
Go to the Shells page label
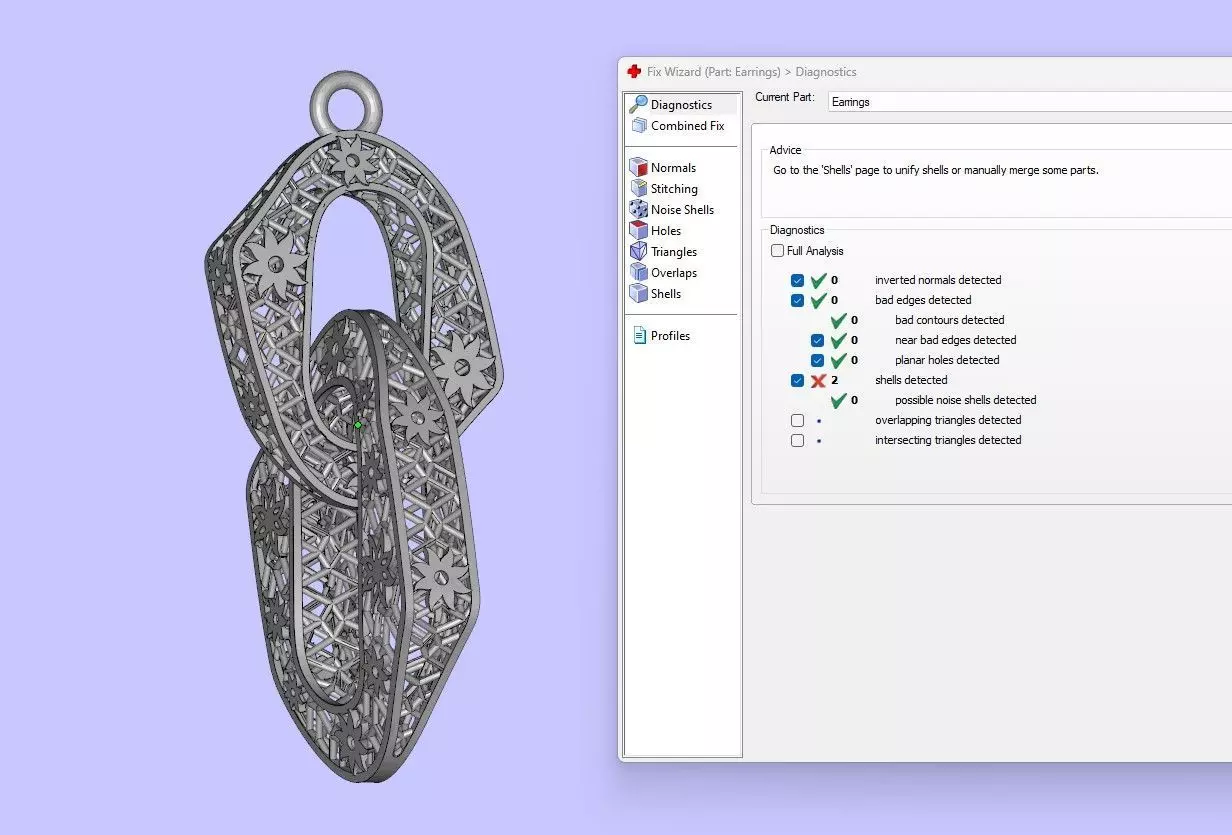(666, 294)
